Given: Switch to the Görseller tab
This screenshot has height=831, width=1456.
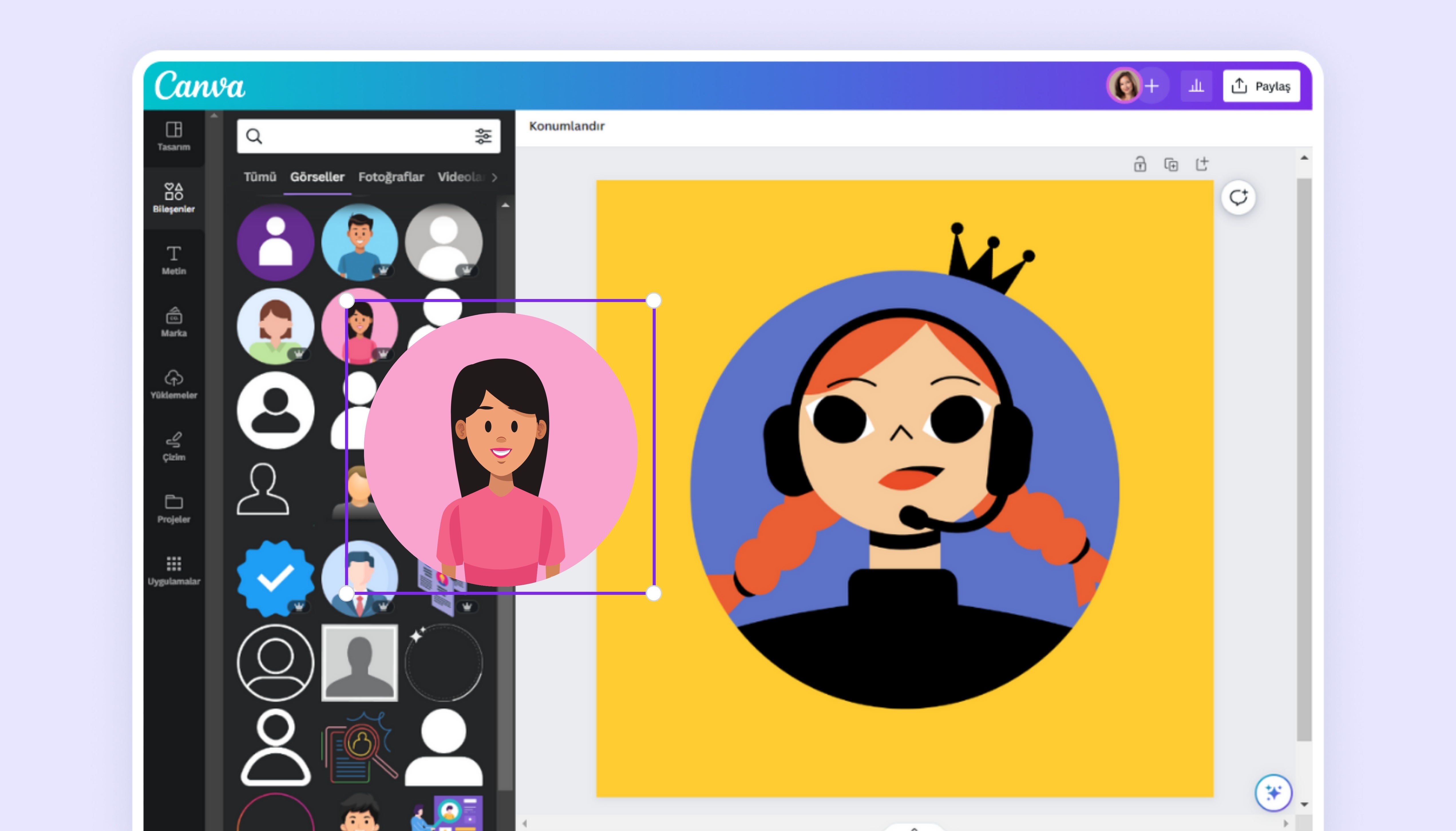Looking at the screenshot, I should pos(317,177).
